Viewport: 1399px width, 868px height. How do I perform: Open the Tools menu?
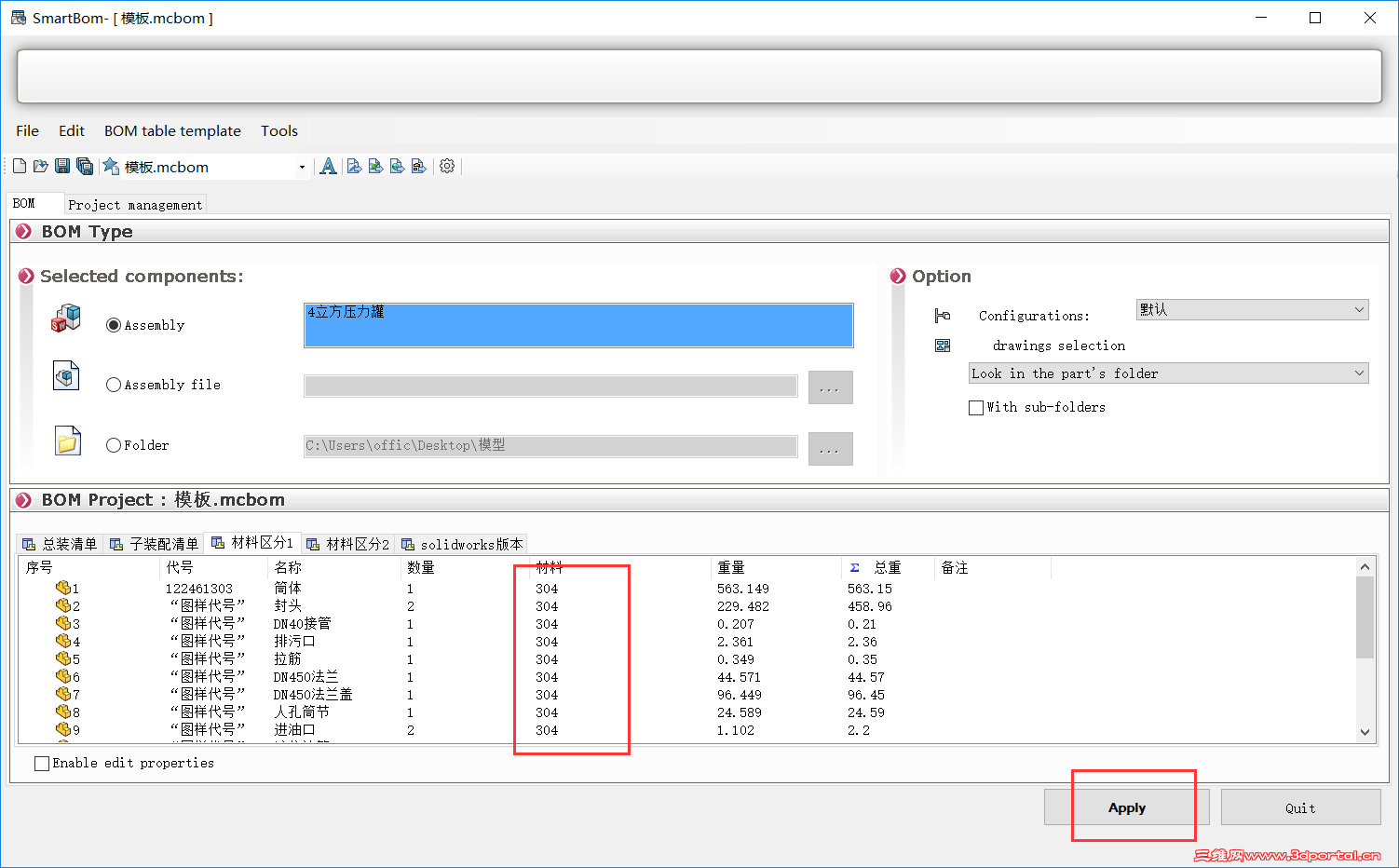(x=279, y=130)
